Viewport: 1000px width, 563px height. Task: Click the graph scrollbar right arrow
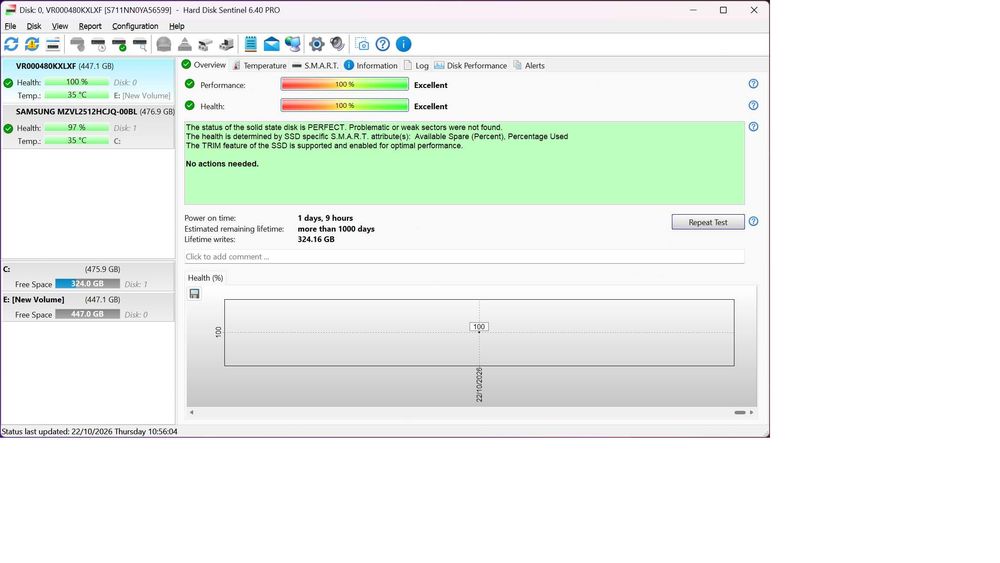click(x=751, y=413)
